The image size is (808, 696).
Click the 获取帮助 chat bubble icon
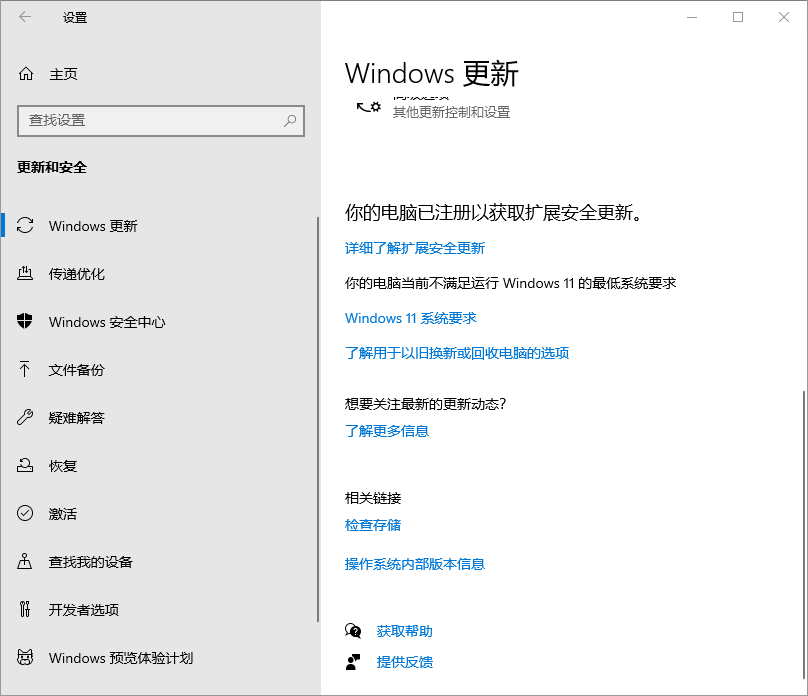[353, 631]
